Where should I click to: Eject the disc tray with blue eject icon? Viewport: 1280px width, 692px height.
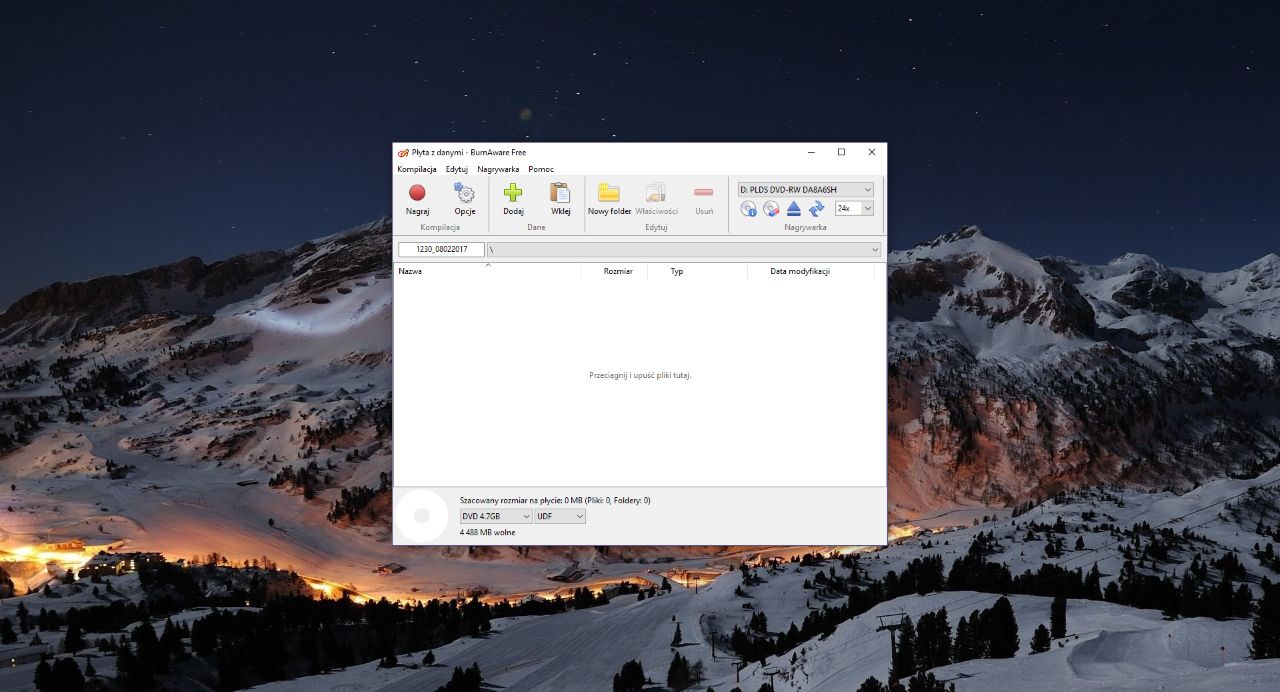click(793, 209)
